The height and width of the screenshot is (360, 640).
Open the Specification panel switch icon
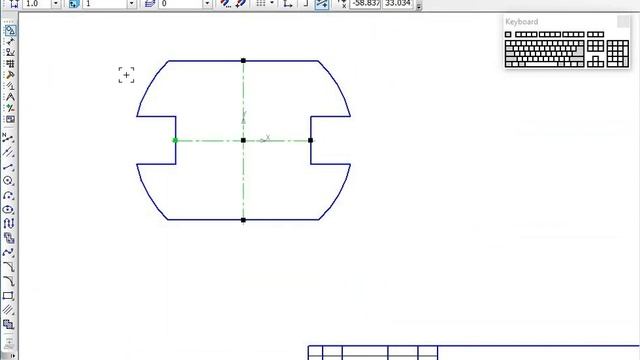point(10,119)
